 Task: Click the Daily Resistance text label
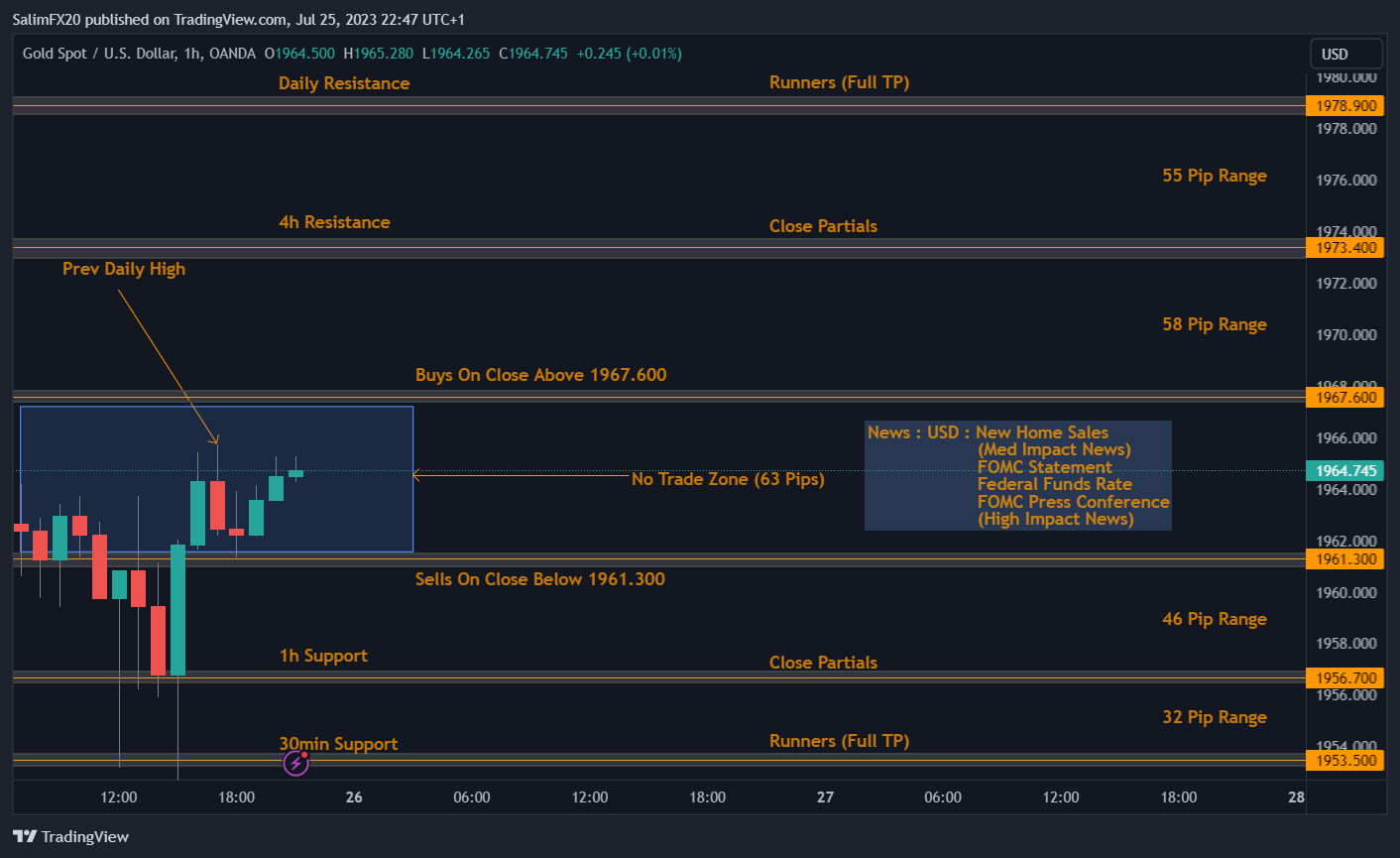coord(343,83)
